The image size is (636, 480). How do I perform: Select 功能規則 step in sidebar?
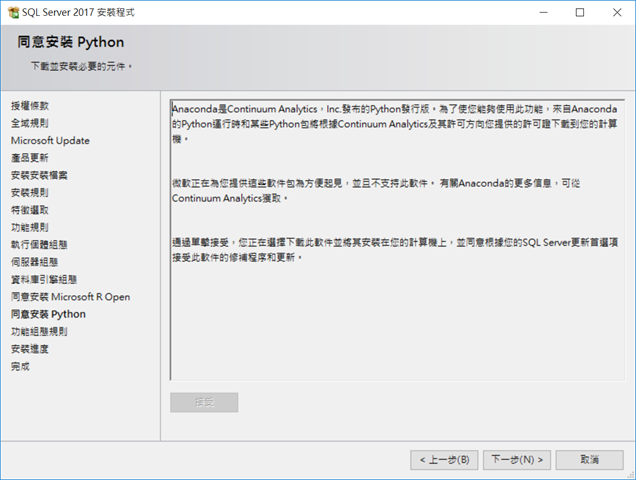30,227
